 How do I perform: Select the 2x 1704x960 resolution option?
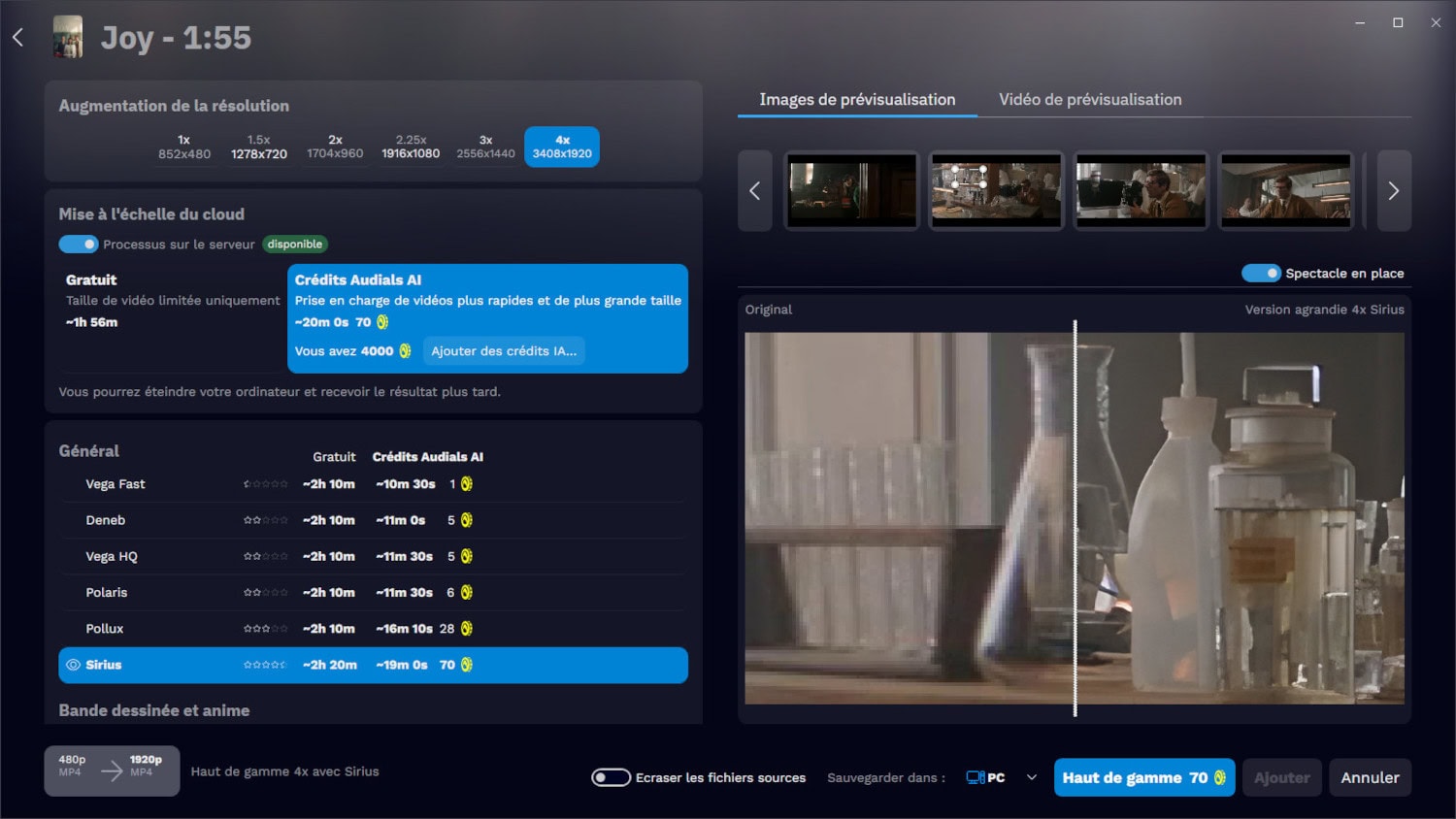pyautogui.click(x=335, y=147)
